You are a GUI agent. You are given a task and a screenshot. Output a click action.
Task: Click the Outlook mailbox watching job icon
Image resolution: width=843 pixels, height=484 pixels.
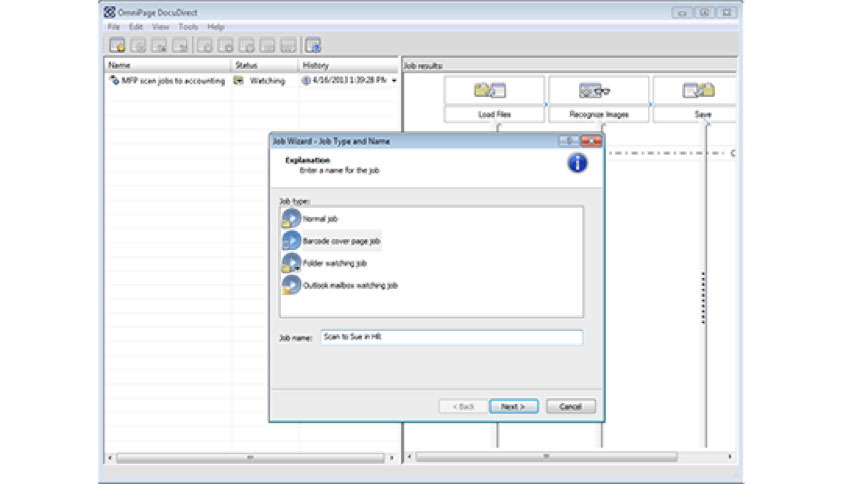click(x=291, y=285)
